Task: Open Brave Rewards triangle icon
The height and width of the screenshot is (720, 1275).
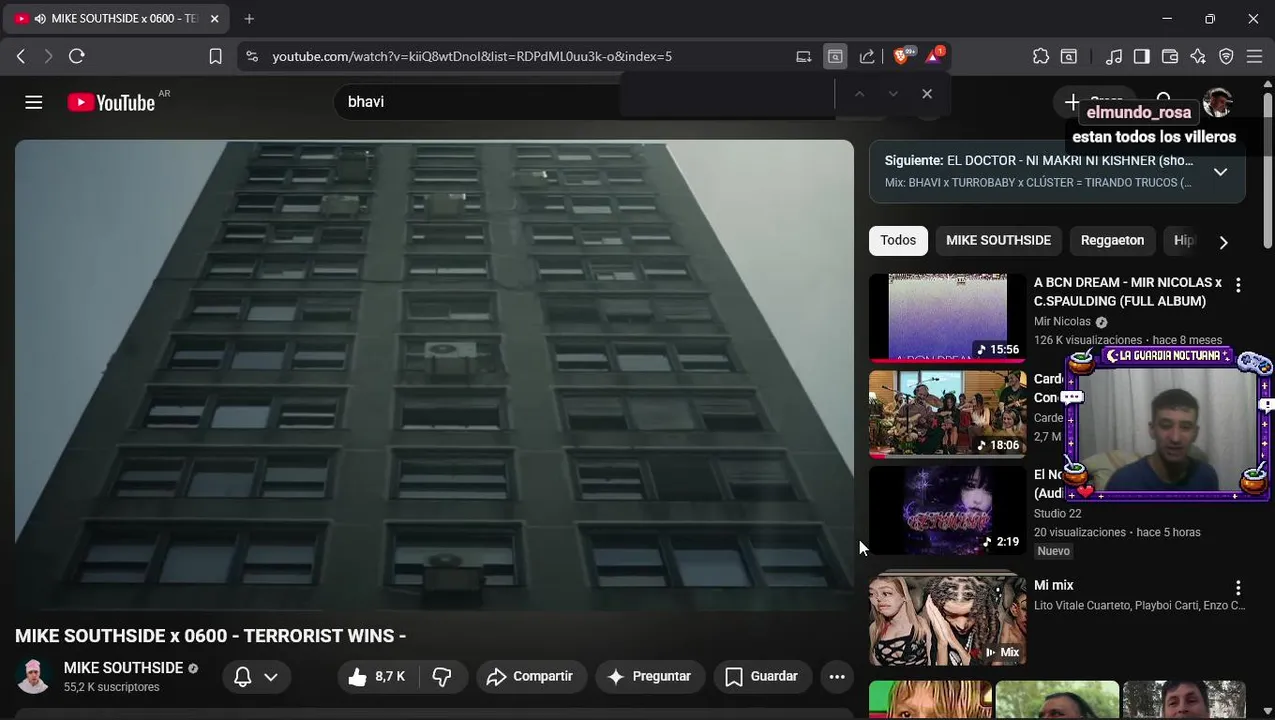Action: coord(934,57)
